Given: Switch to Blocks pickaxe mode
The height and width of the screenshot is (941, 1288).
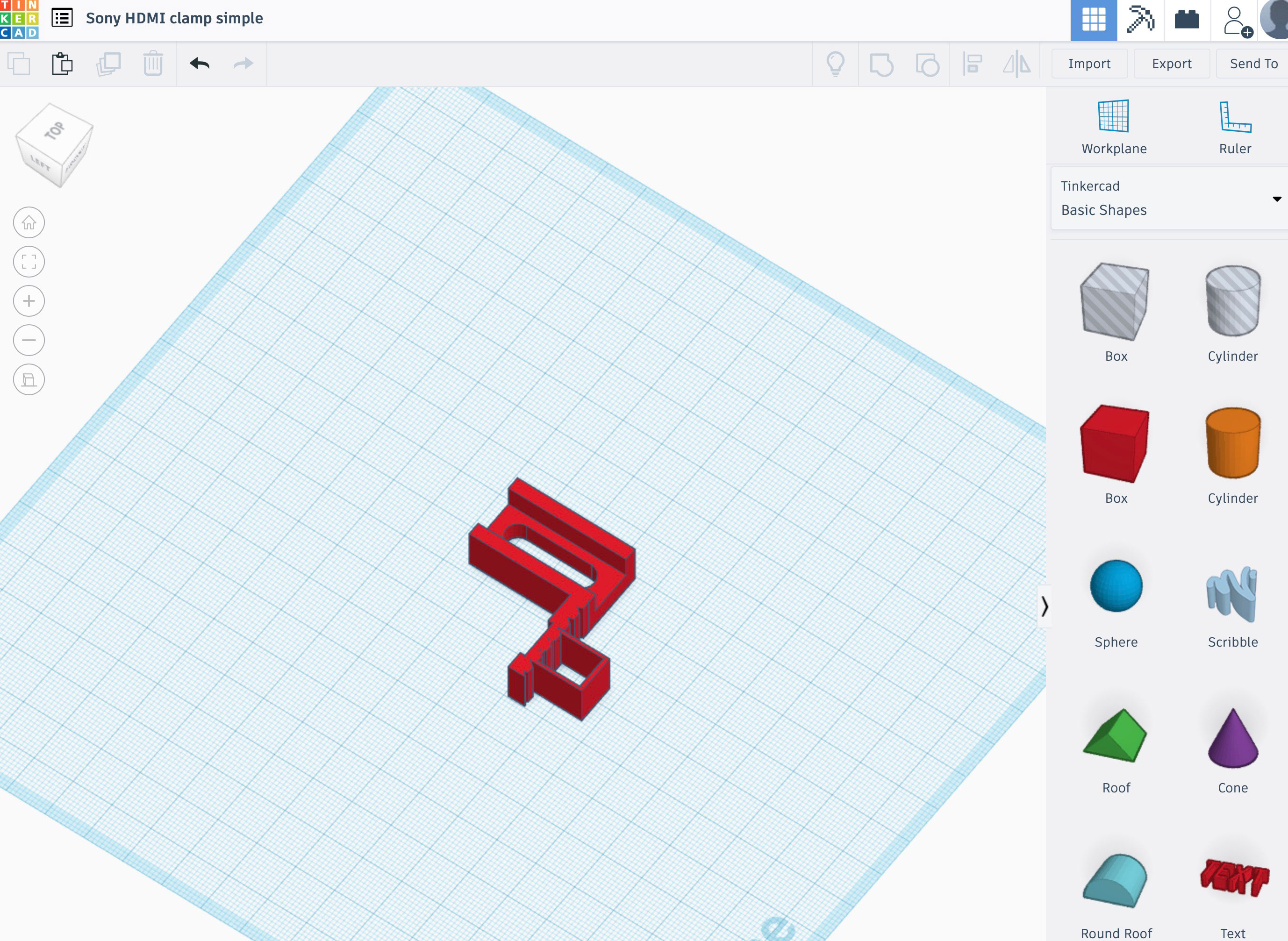Looking at the screenshot, I should 1140,20.
